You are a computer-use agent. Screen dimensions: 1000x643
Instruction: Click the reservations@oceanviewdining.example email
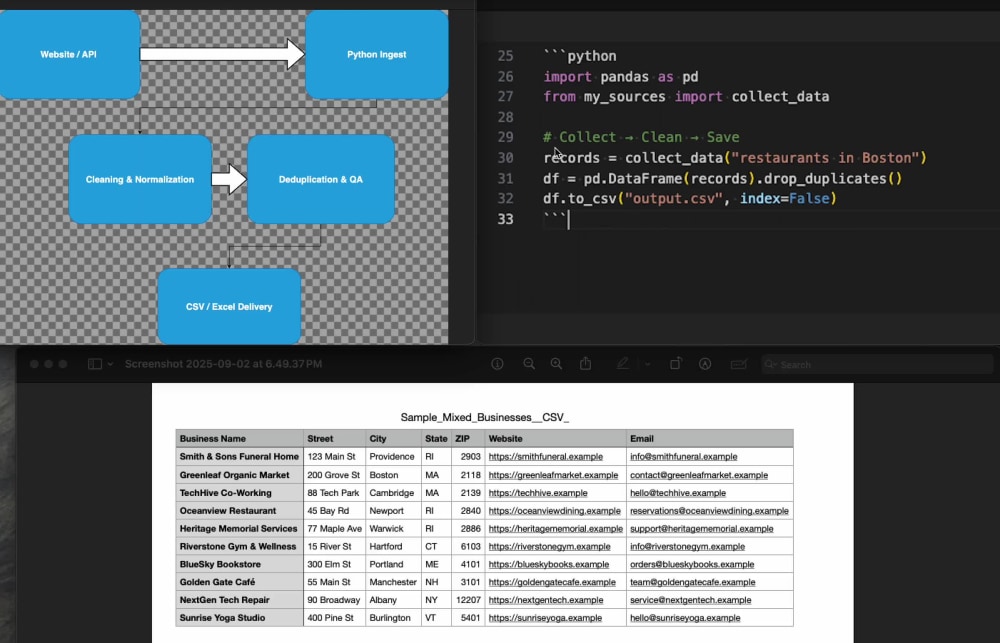[709, 511]
